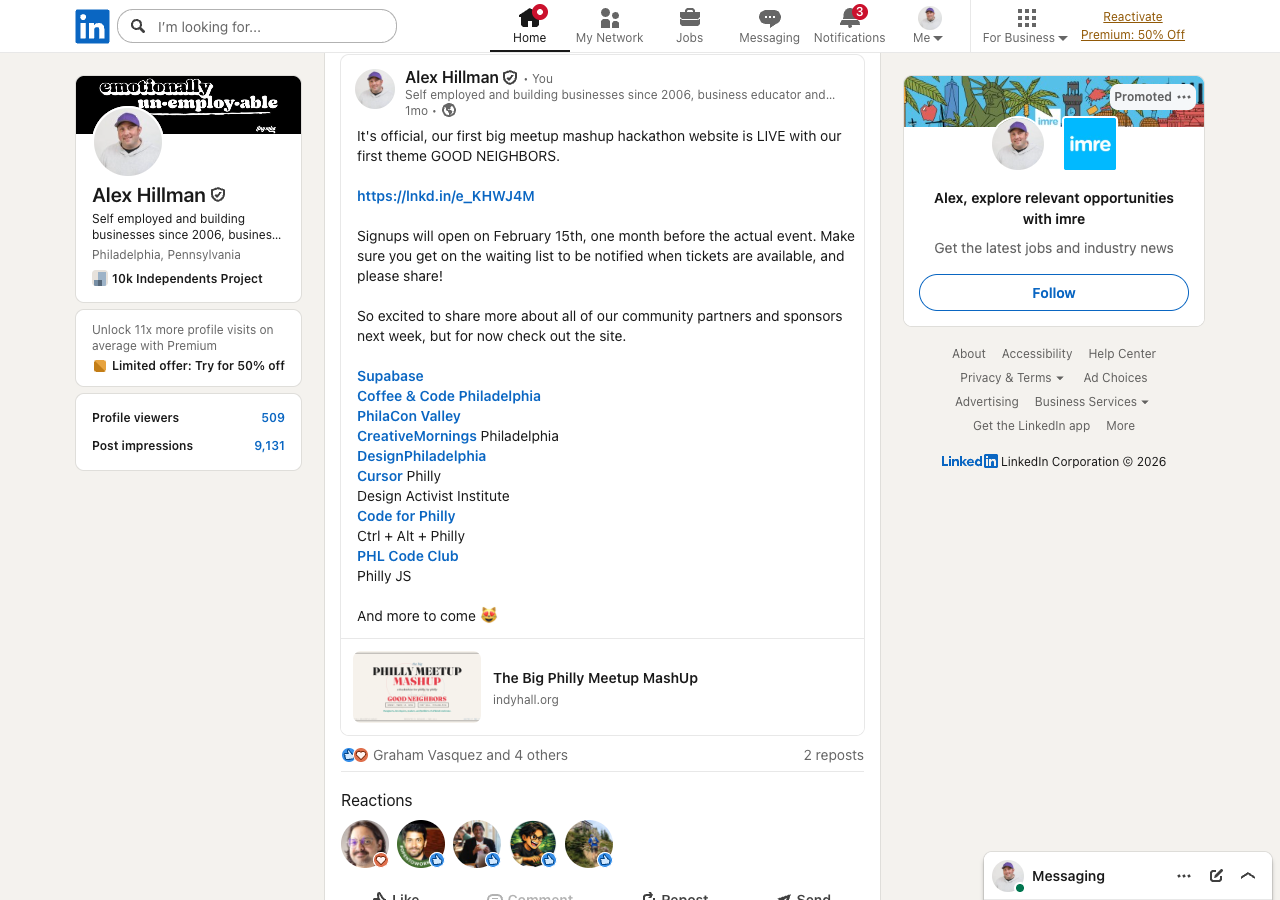Expand the For Business dropdown

[1025, 38]
